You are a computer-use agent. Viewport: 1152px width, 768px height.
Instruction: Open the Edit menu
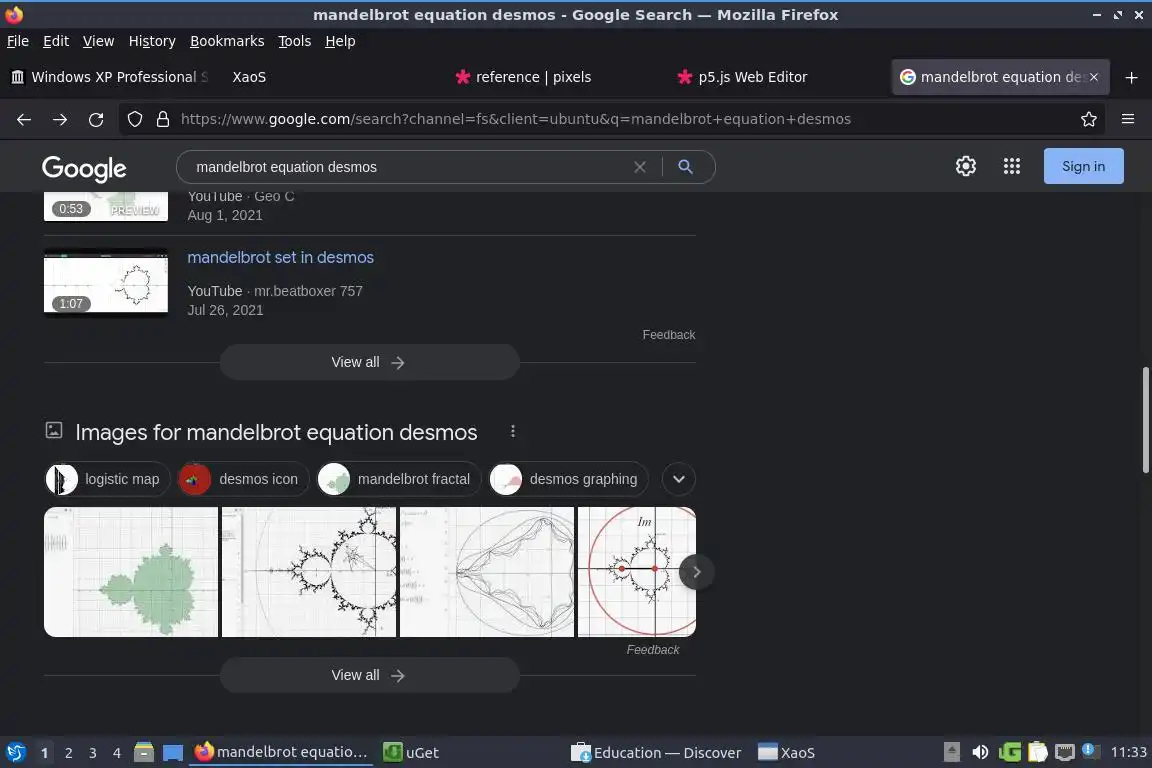tap(56, 41)
